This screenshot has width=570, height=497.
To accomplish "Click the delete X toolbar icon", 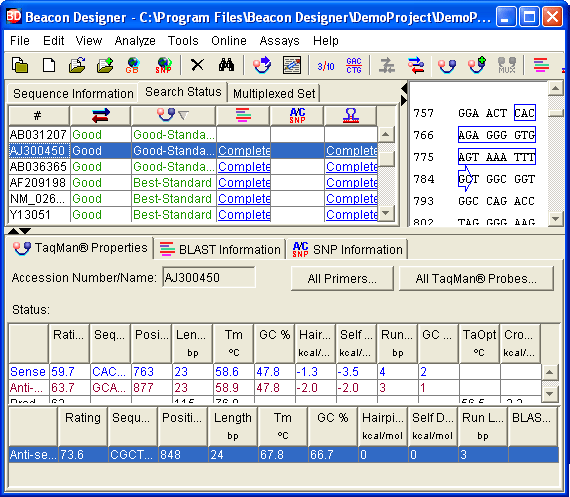I will pyautogui.click(x=197, y=65).
